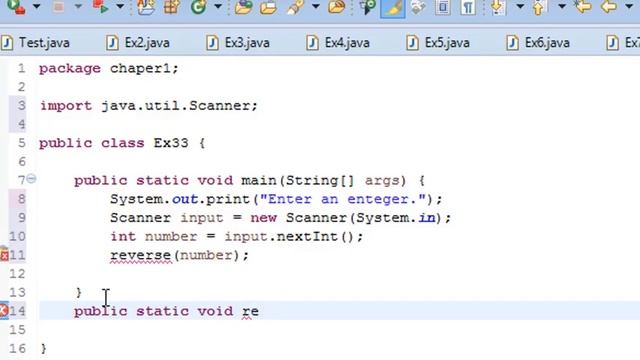Click the pin icon with green circle
This screenshot has height=360, width=640.
(367, 7)
